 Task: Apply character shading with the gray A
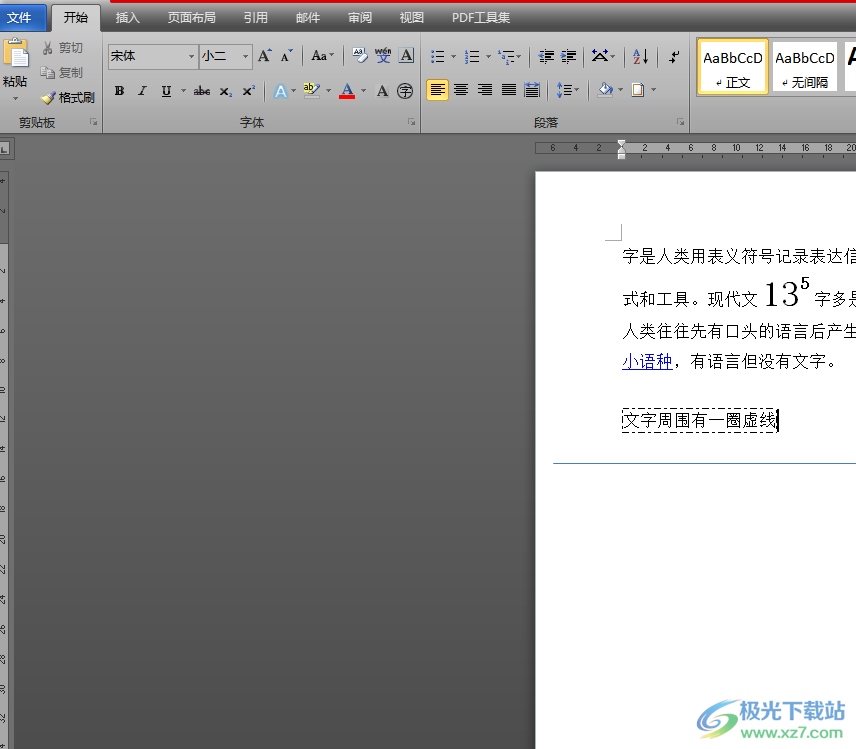[382, 91]
